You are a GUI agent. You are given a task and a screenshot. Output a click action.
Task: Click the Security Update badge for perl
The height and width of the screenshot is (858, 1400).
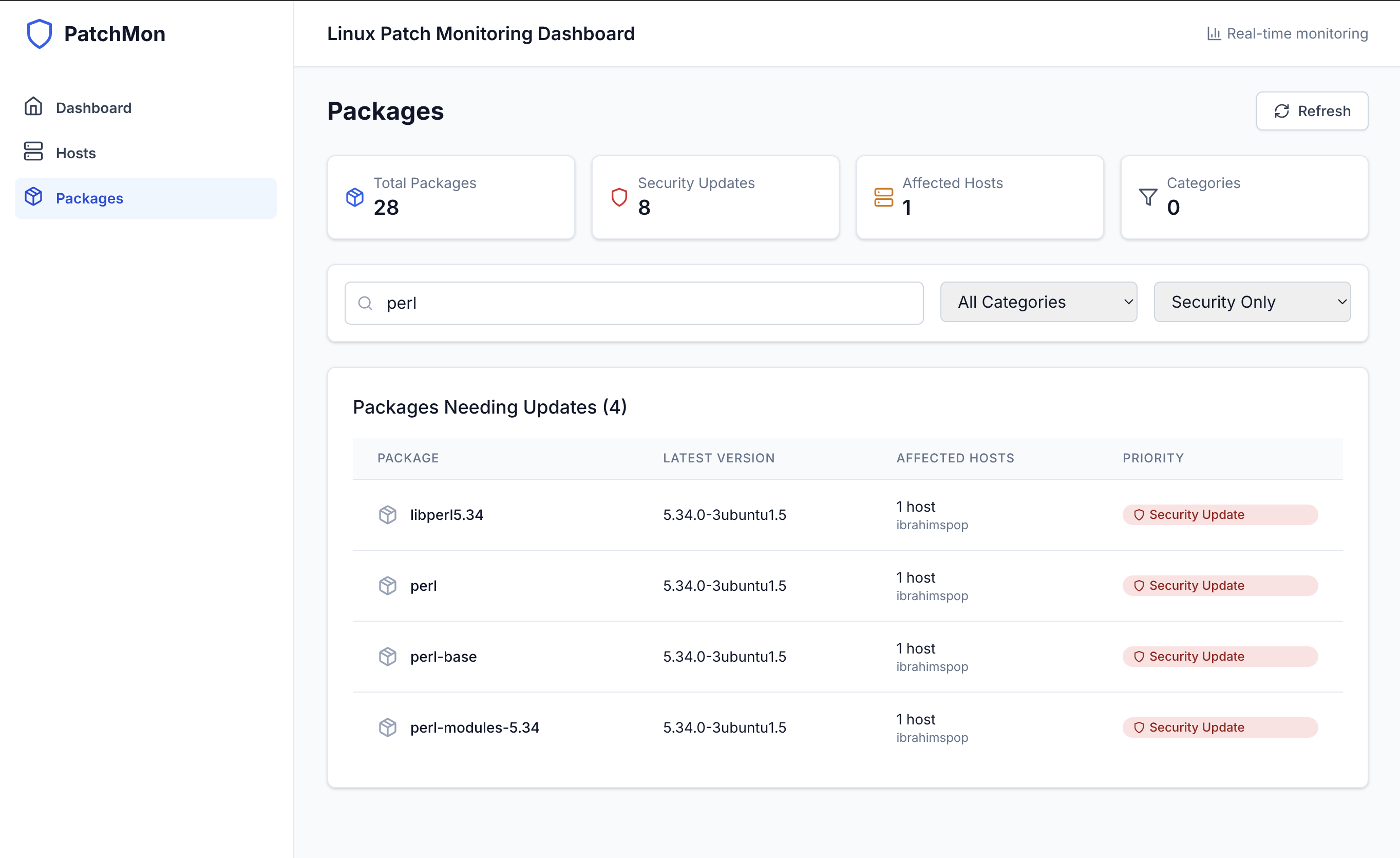coord(1220,586)
